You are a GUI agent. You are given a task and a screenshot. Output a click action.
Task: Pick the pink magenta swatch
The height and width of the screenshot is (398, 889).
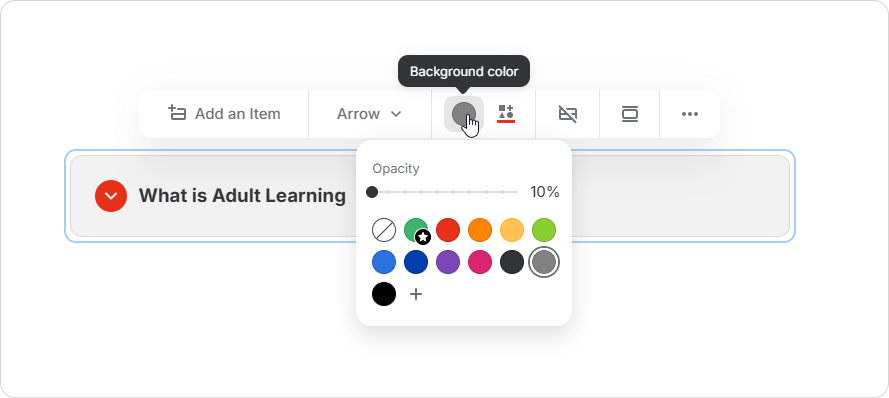click(x=480, y=262)
